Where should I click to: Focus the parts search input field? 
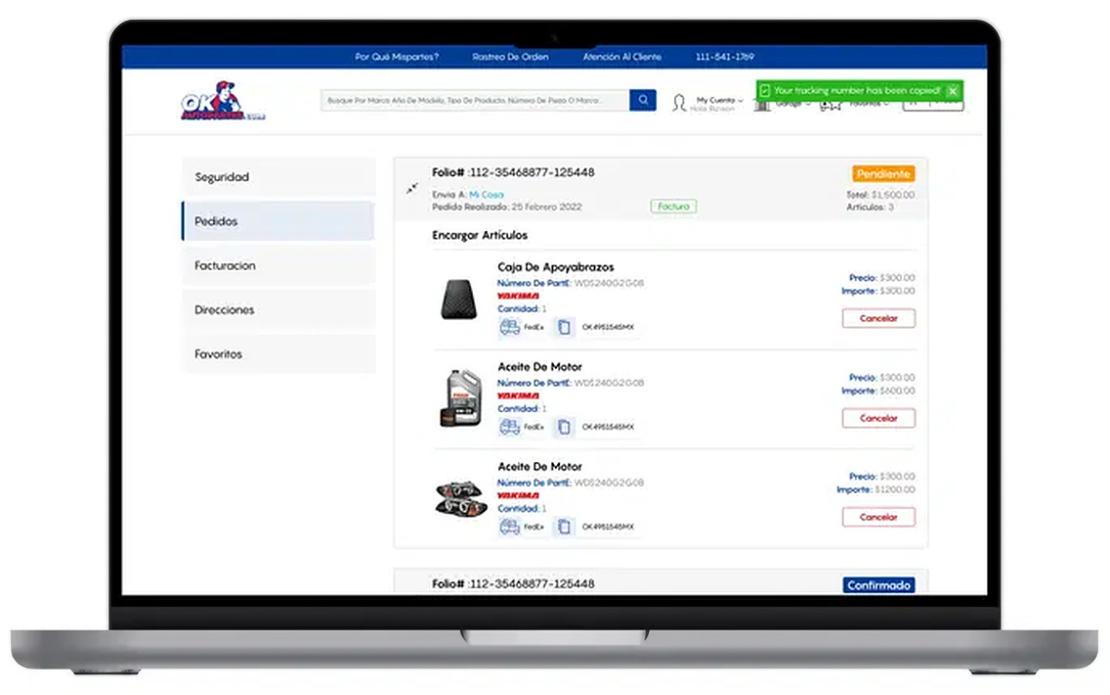475,100
